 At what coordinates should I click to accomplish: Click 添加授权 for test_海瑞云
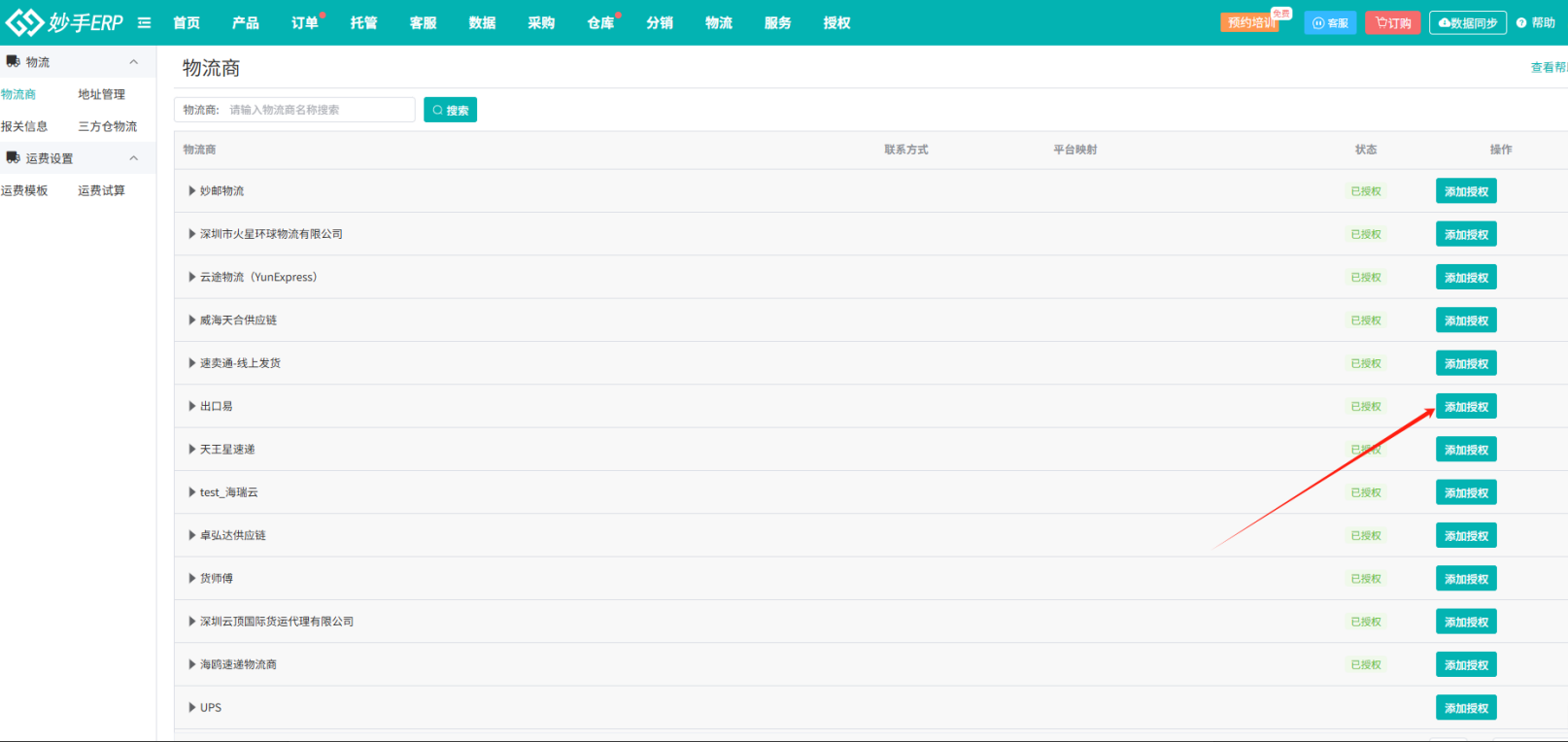point(1466,492)
